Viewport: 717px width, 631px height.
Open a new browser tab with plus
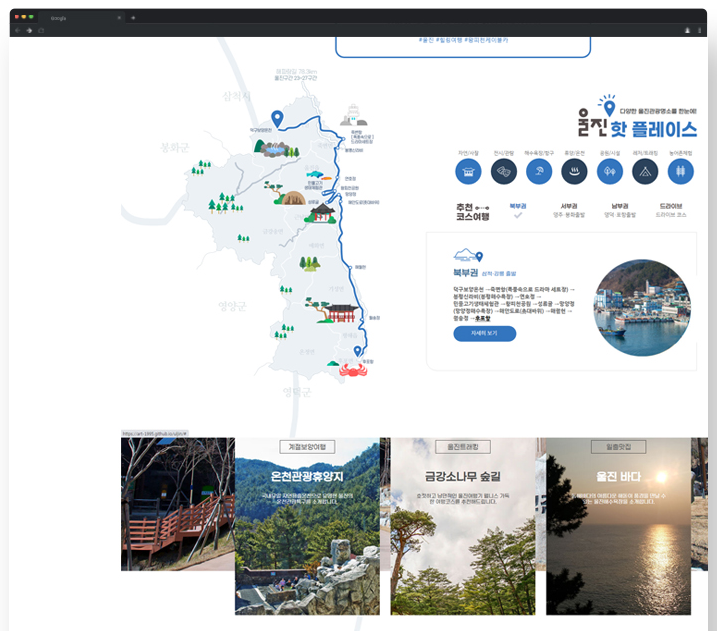133,18
